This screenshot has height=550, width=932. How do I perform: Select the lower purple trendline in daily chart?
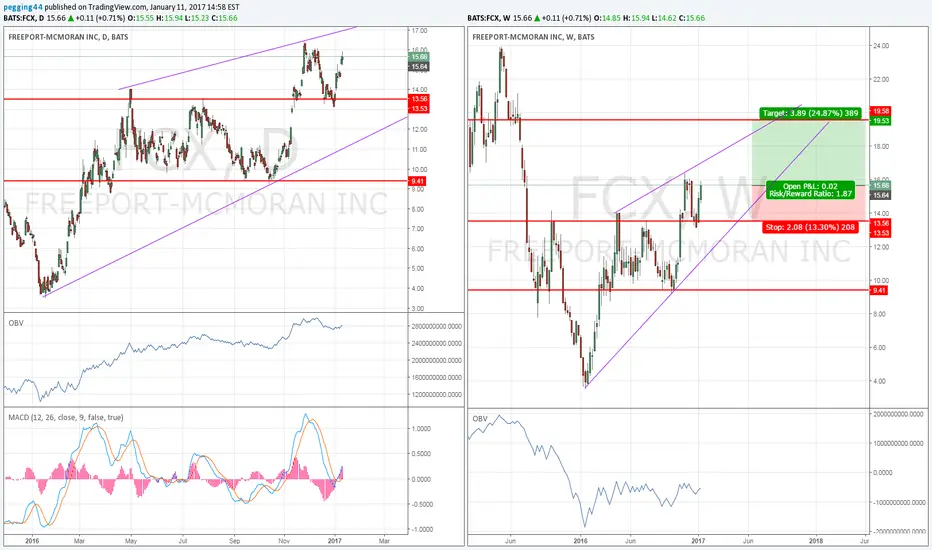pos(226,205)
